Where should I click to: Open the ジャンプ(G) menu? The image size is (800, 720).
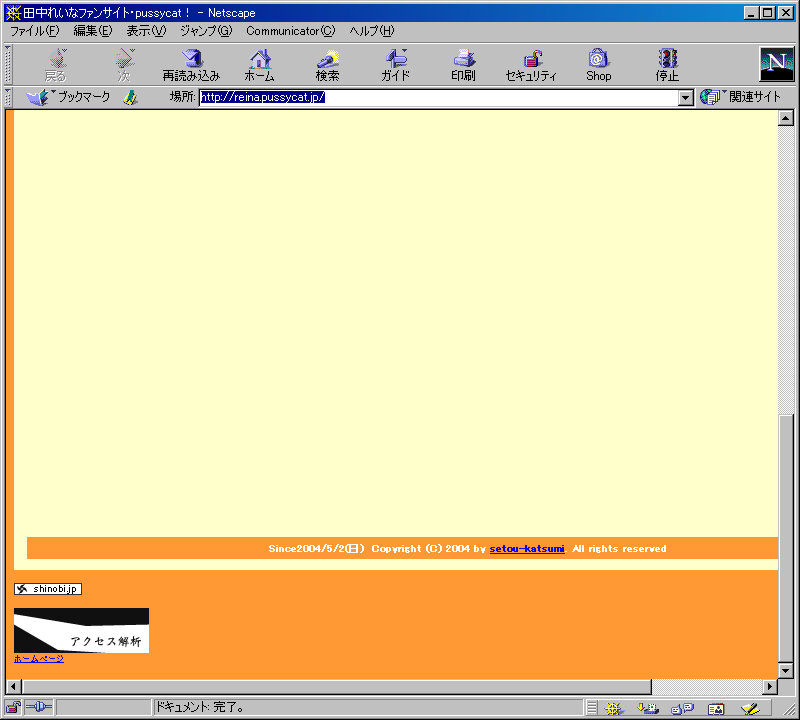(206, 31)
